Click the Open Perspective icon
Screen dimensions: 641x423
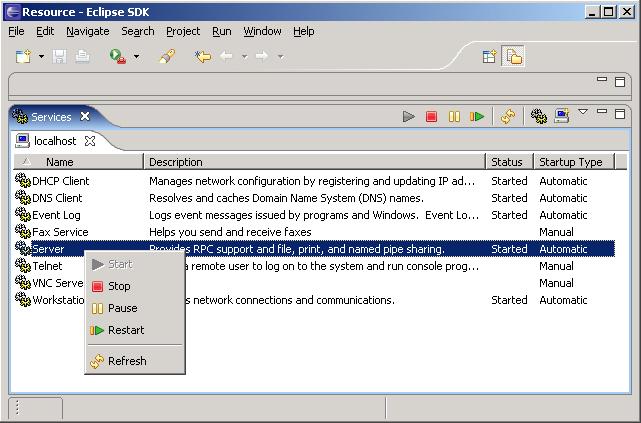[490, 57]
